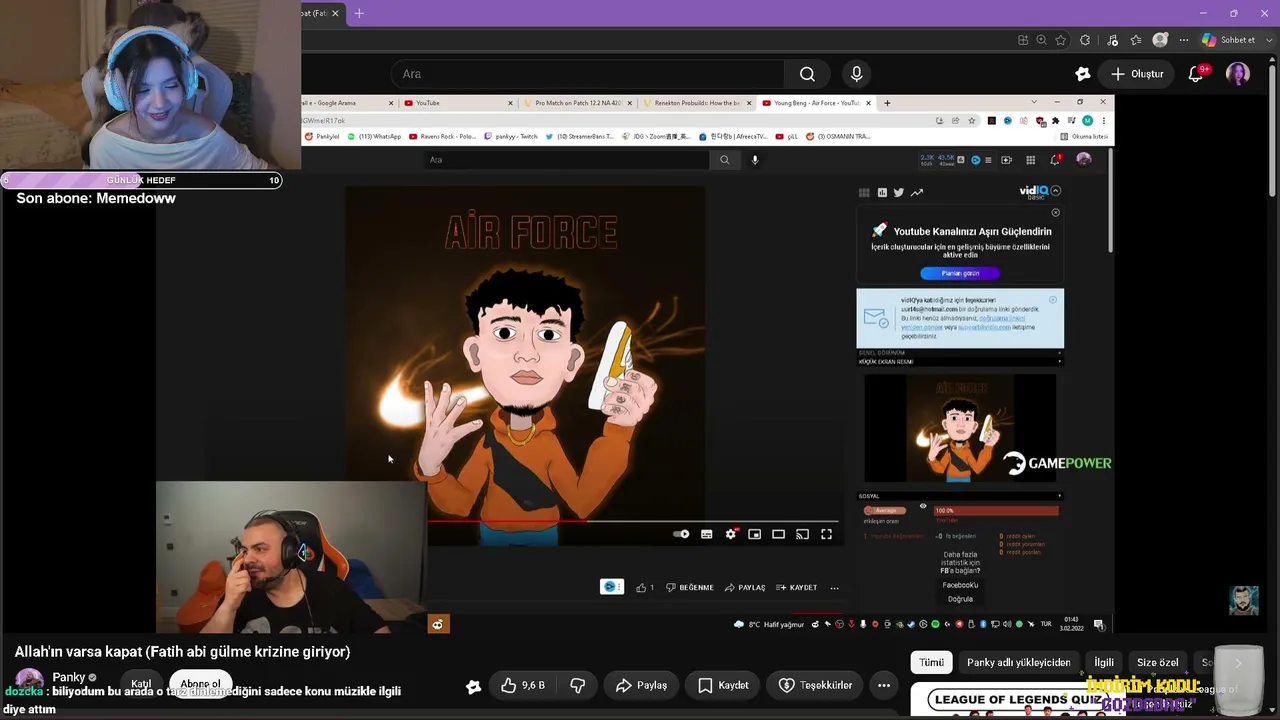Open the Panky channel name link
Viewport: 1280px width, 720px height.
click(x=69, y=677)
